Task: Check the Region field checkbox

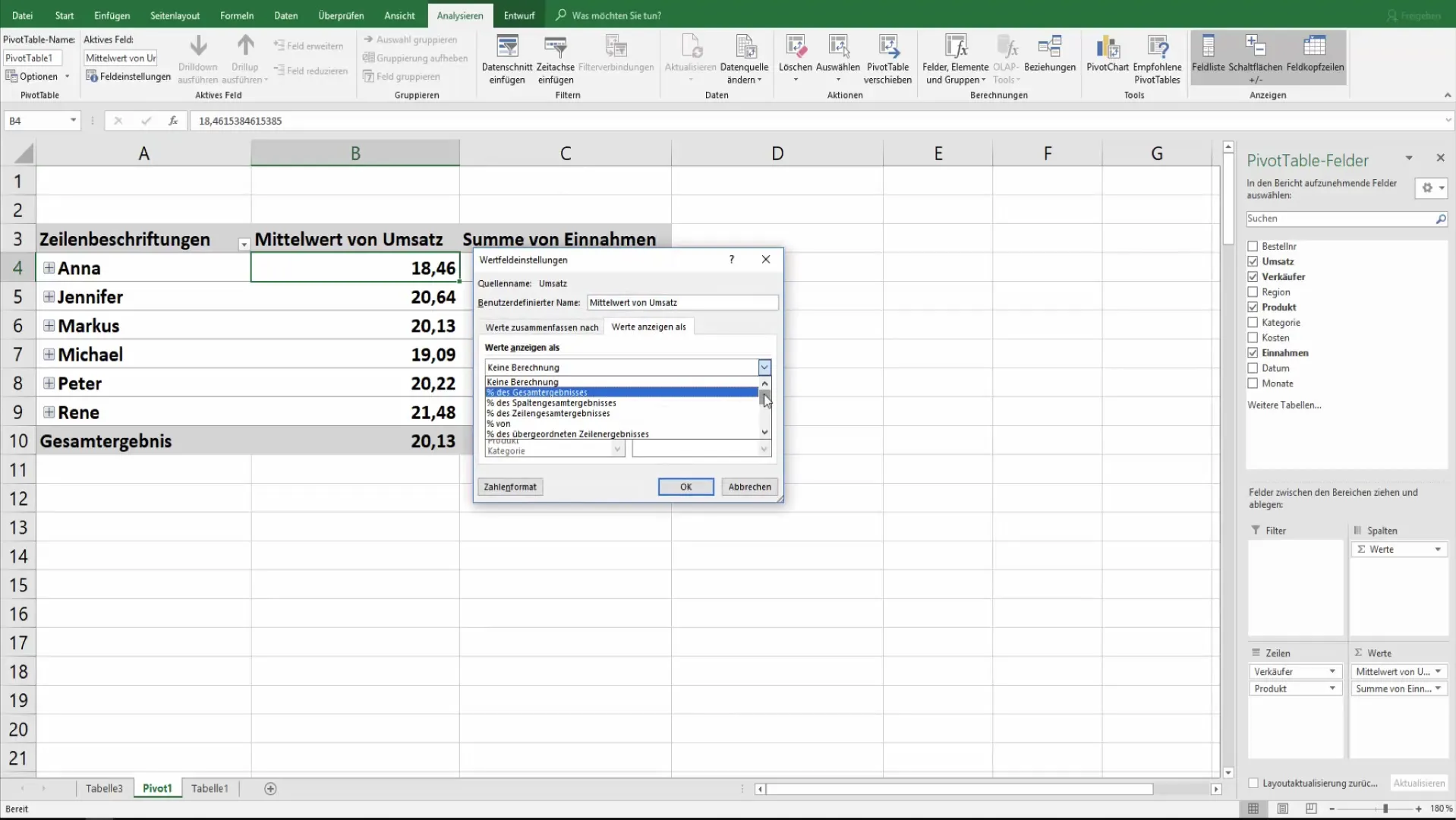Action: [1253, 292]
